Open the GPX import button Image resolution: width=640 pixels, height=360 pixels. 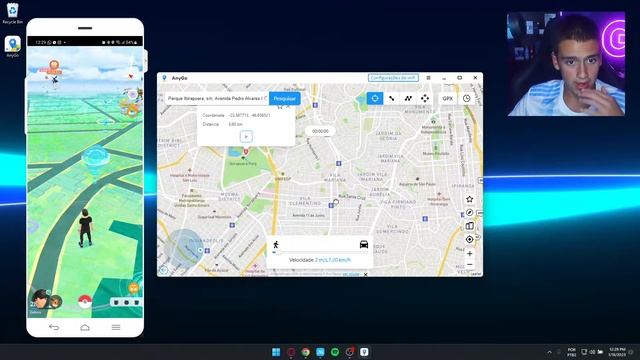click(x=448, y=98)
